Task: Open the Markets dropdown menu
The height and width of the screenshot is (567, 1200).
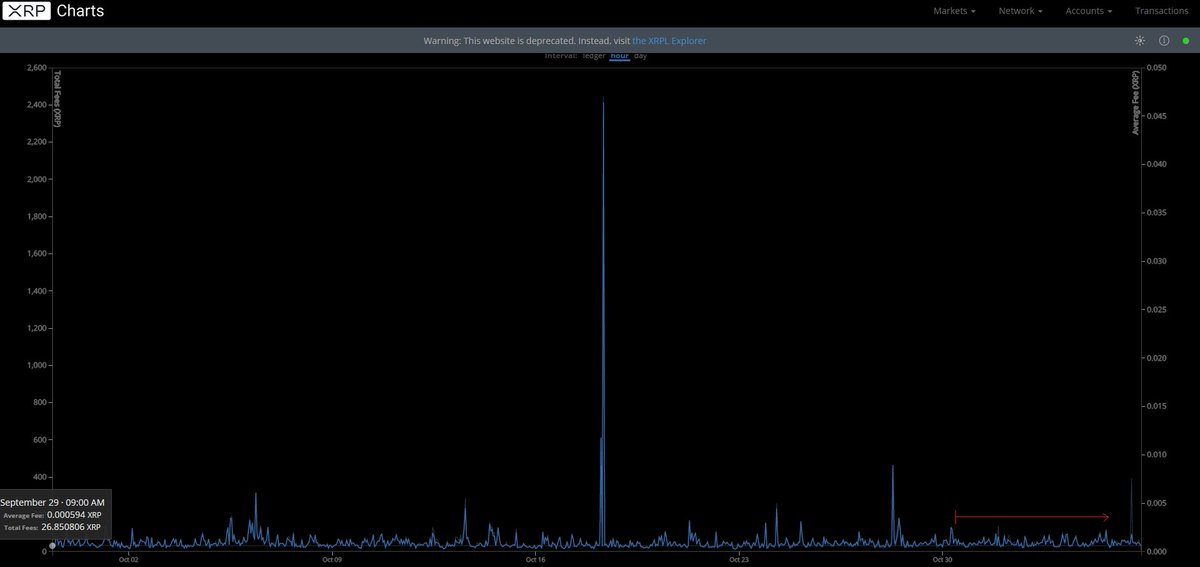Action: point(954,11)
